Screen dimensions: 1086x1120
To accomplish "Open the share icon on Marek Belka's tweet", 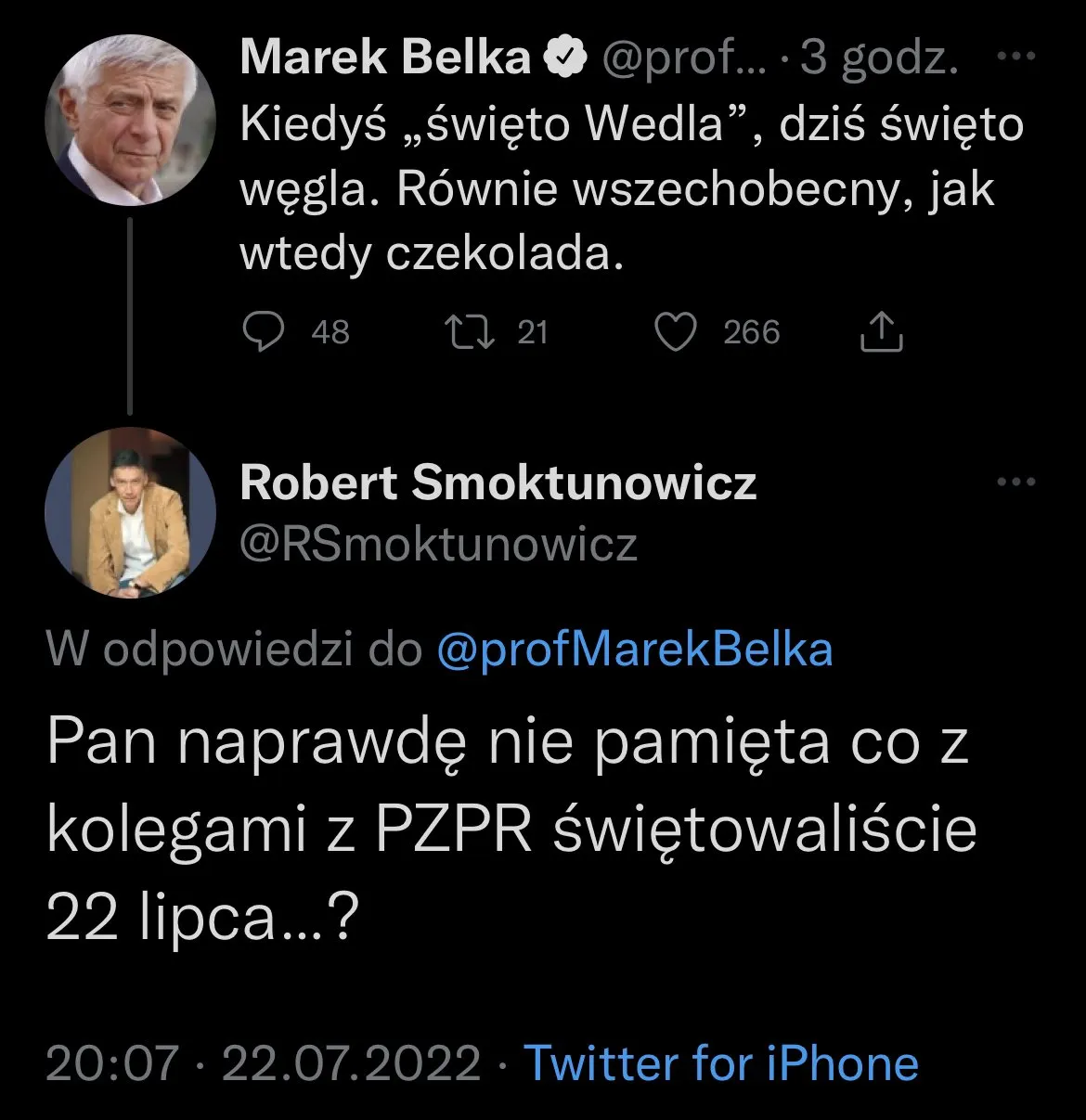I will (x=881, y=330).
